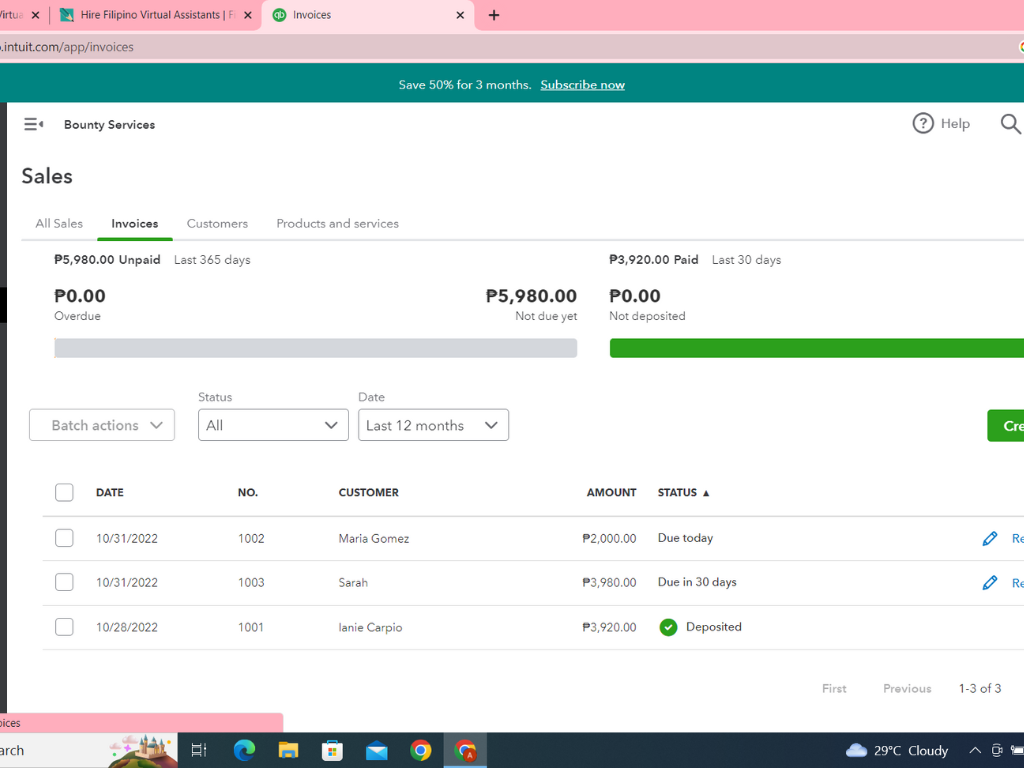
Task: Tick checkbox for invoice 1003
Action: tap(64, 582)
